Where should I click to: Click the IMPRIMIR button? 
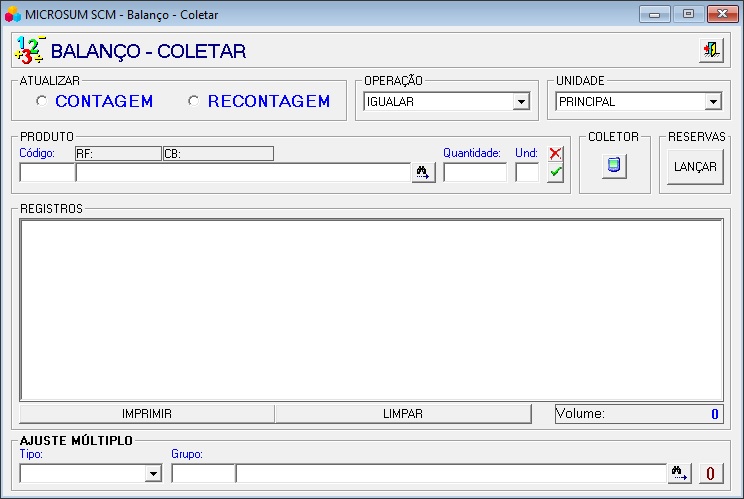tap(147, 414)
